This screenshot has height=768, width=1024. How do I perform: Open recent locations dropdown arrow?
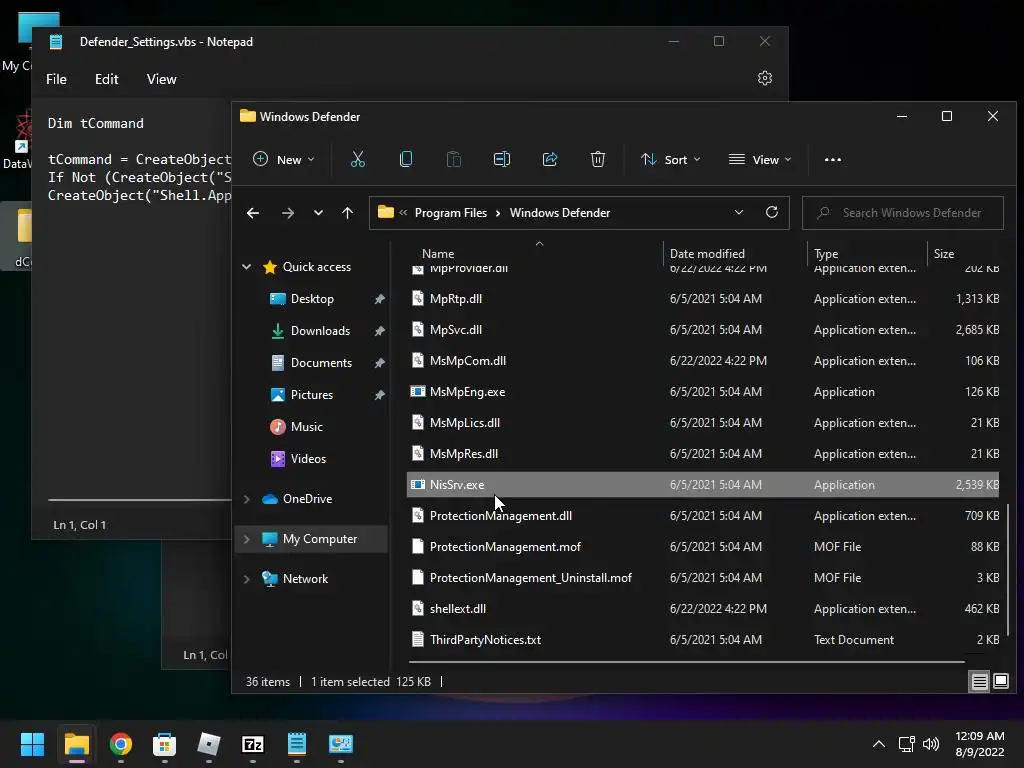pos(318,213)
